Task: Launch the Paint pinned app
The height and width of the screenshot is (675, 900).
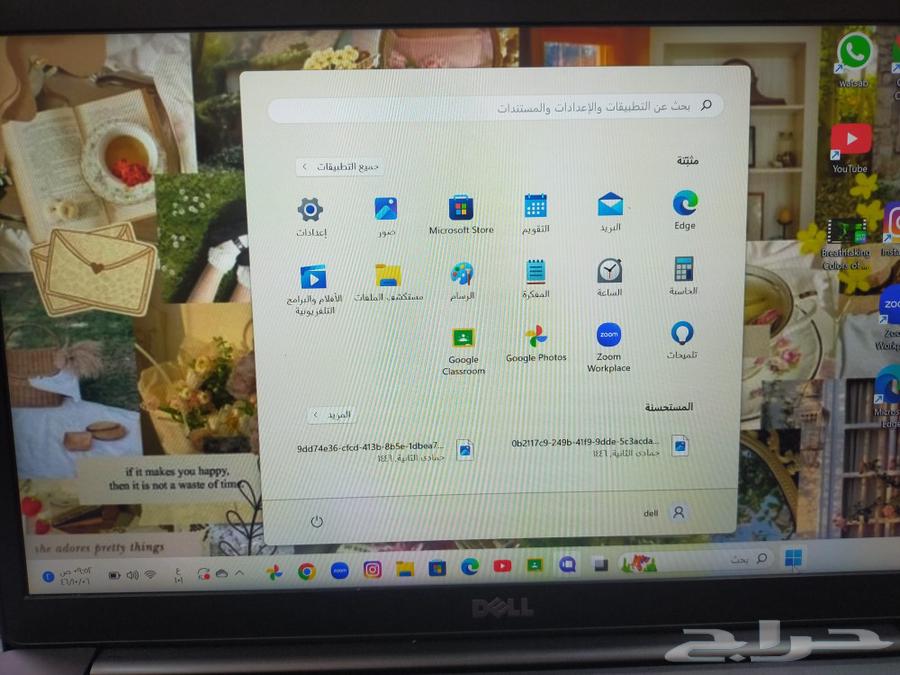Action: [x=462, y=281]
